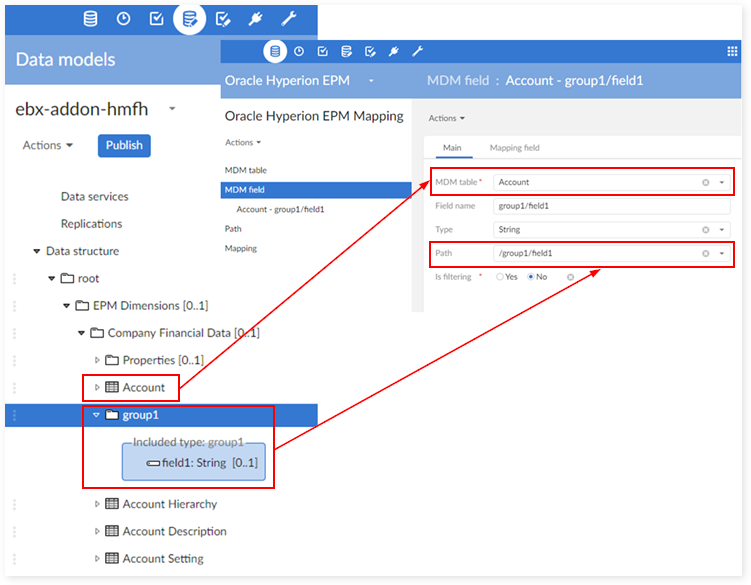The image size is (751, 585).
Task: Select Account Hierarchy table in tree
Action: (170, 504)
